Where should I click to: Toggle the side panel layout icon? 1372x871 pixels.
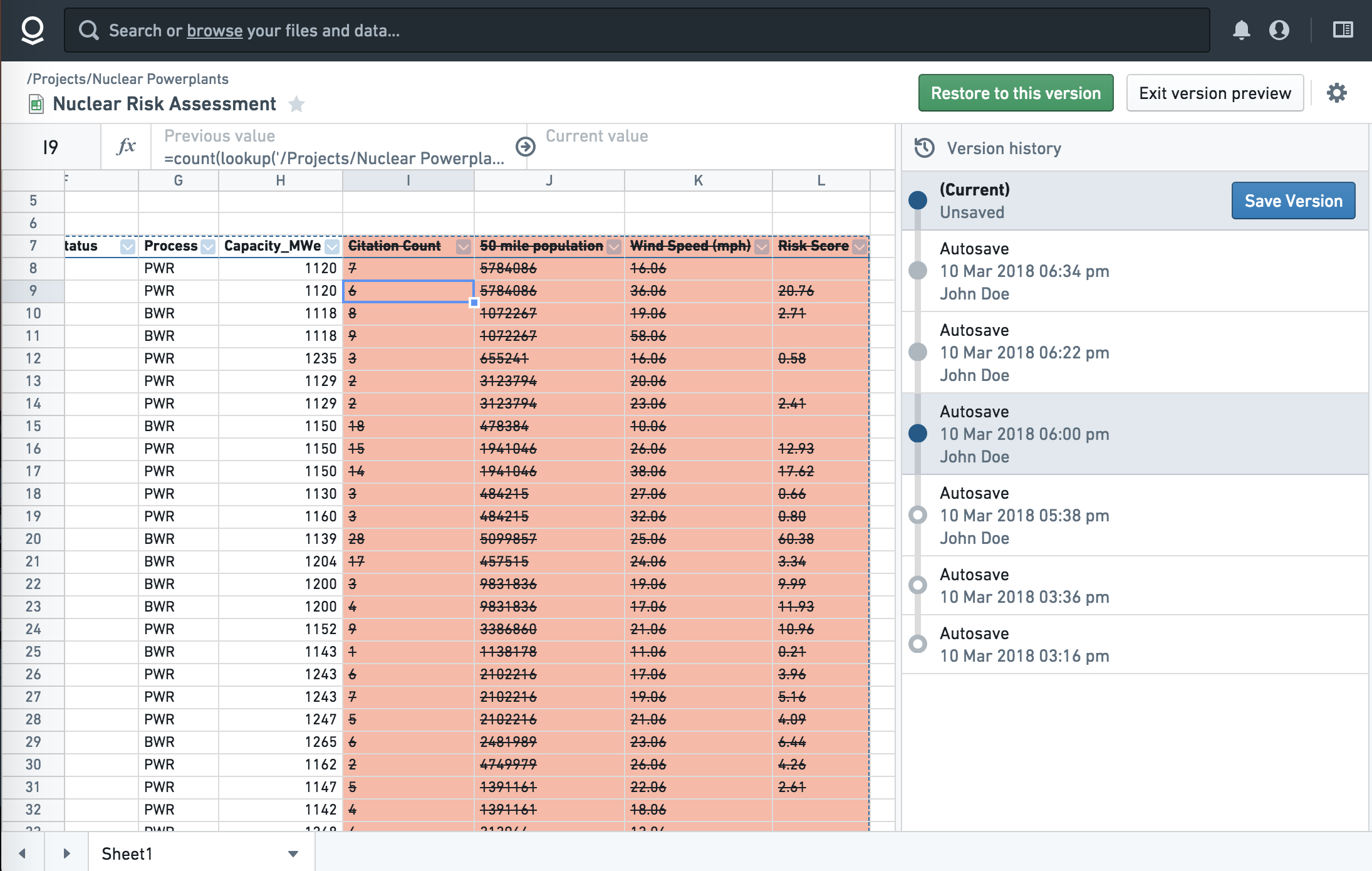[x=1343, y=29]
